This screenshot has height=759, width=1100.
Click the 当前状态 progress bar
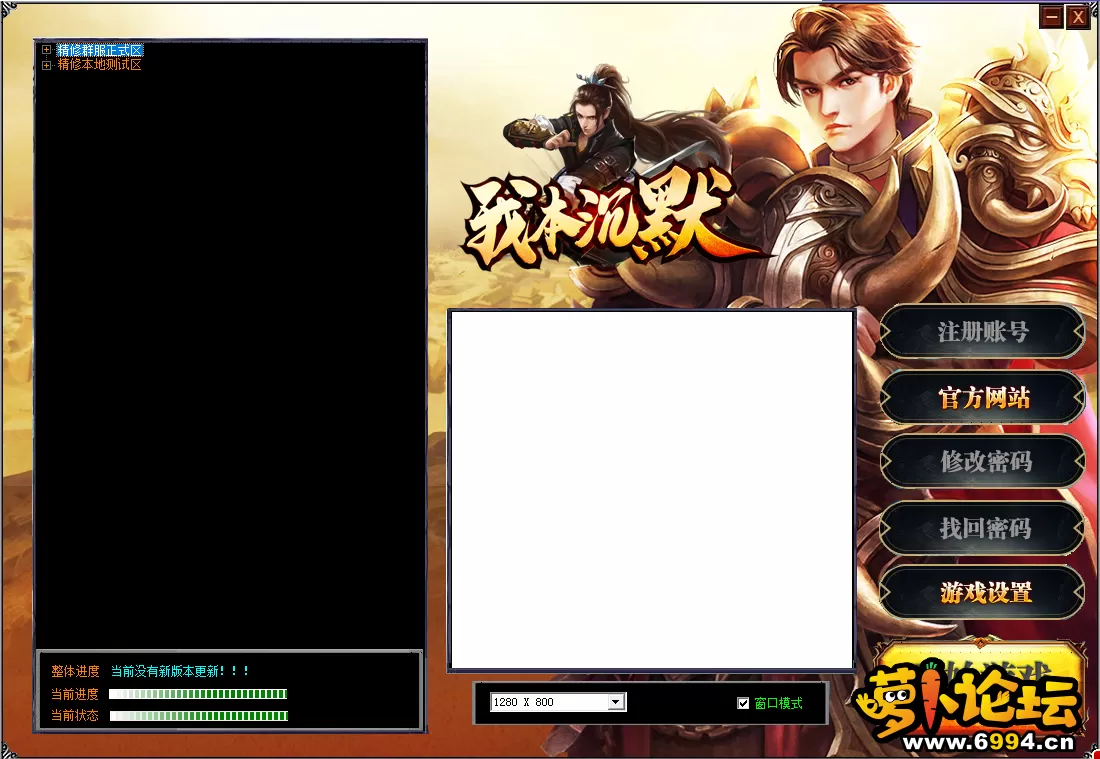pyautogui.click(x=198, y=716)
